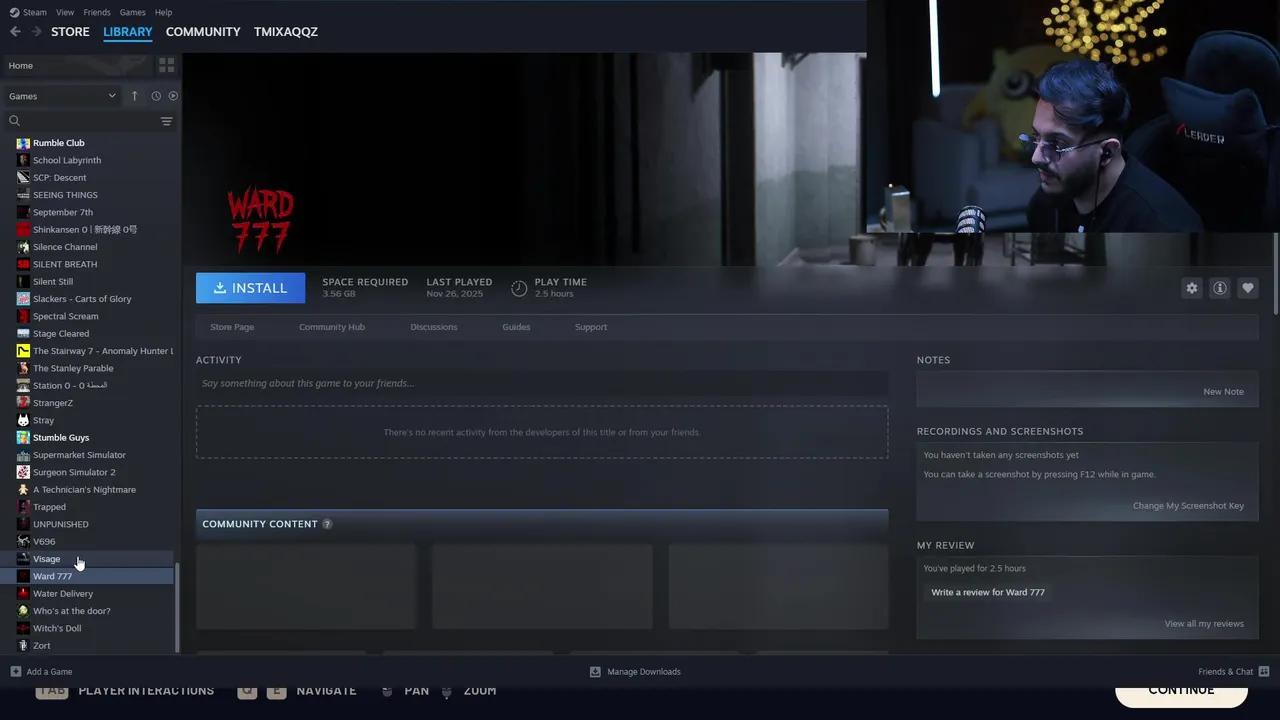Select Rumble Club game icon

[x=23, y=143]
